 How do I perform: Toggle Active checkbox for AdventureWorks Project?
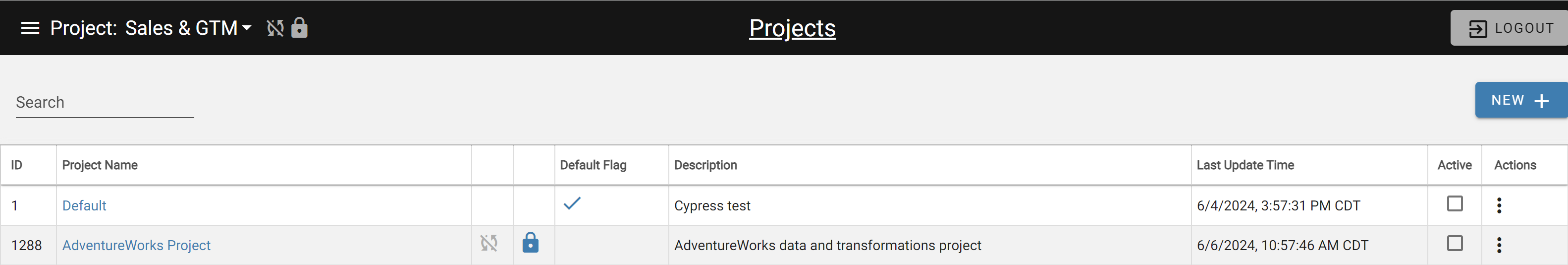[x=1454, y=243]
